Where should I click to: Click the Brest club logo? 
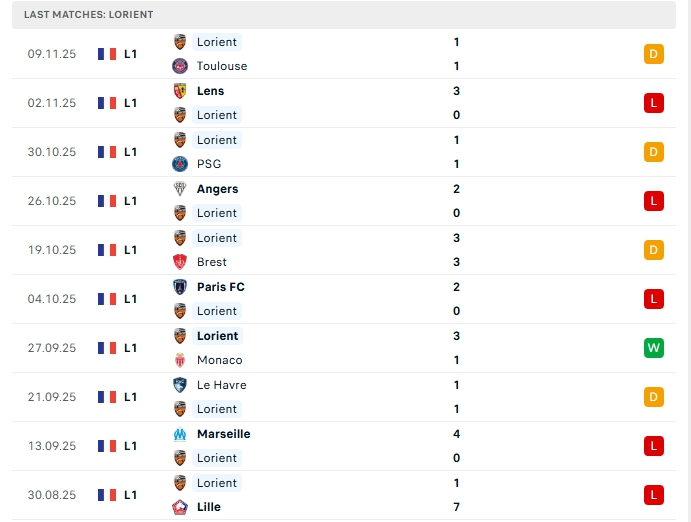180,262
